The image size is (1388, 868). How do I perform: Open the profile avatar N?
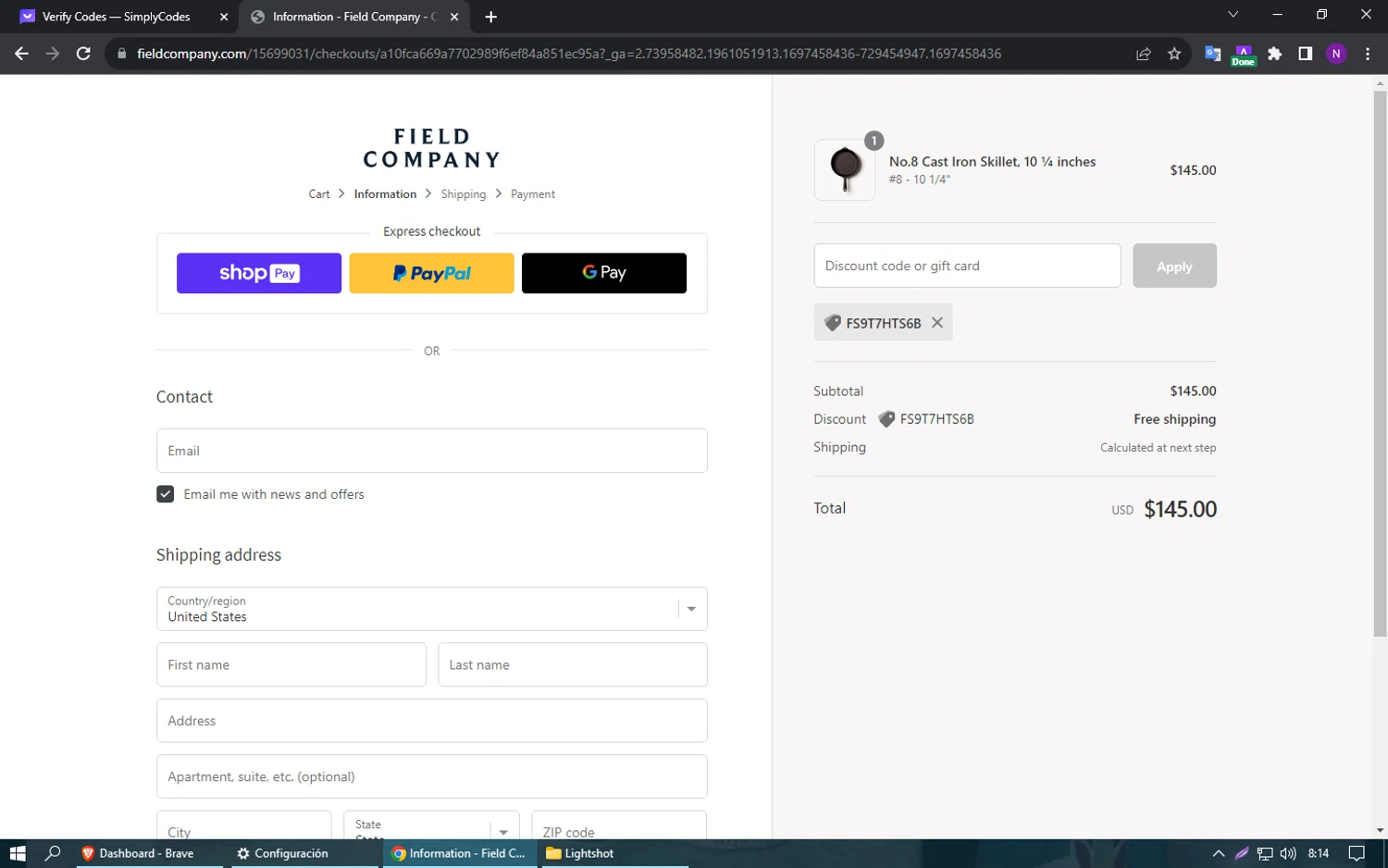1336,54
